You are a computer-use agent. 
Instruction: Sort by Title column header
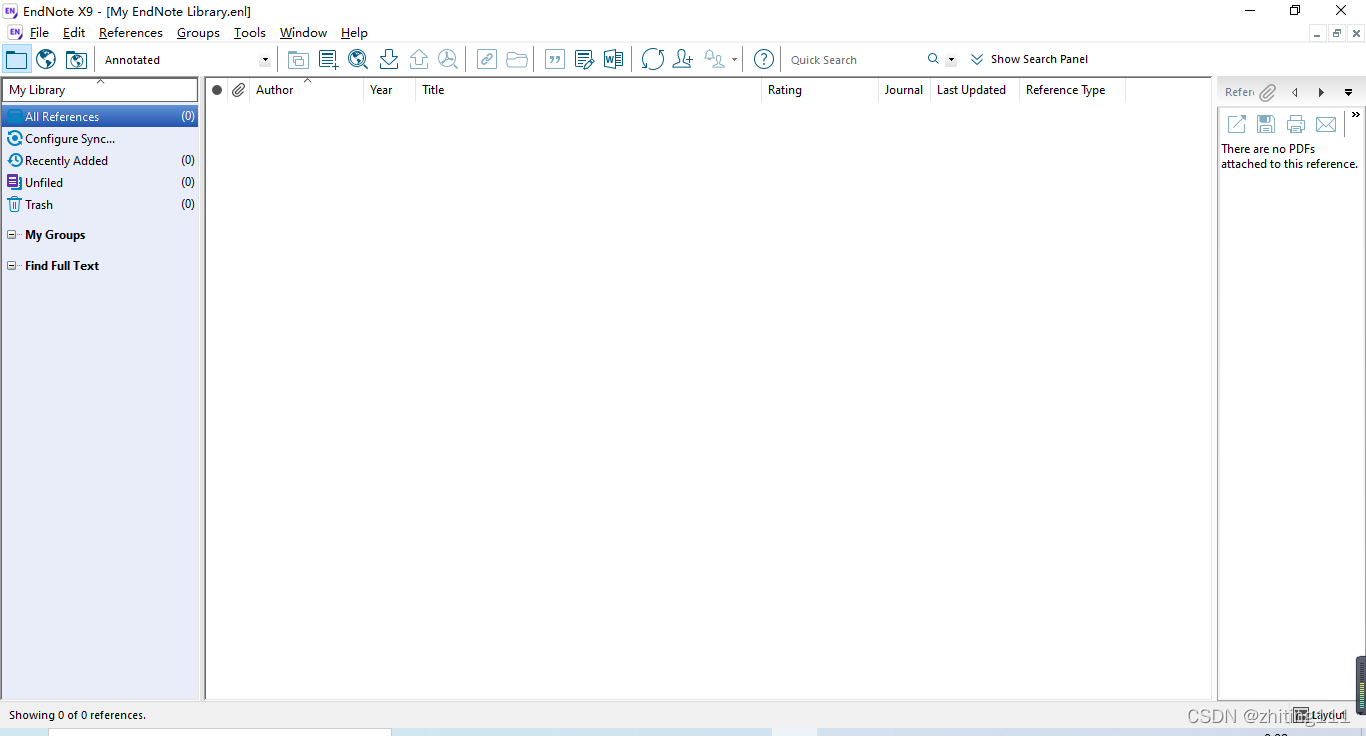click(588, 90)
